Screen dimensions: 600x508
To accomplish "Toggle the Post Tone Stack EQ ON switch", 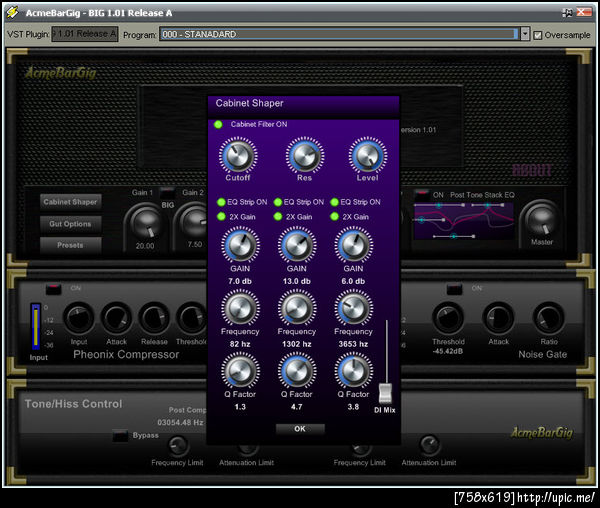I will click(x=422, y=195).
